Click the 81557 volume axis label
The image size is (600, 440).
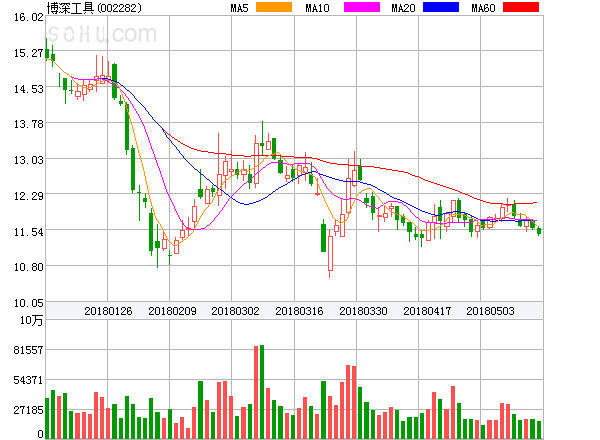(x=29, y=350)
